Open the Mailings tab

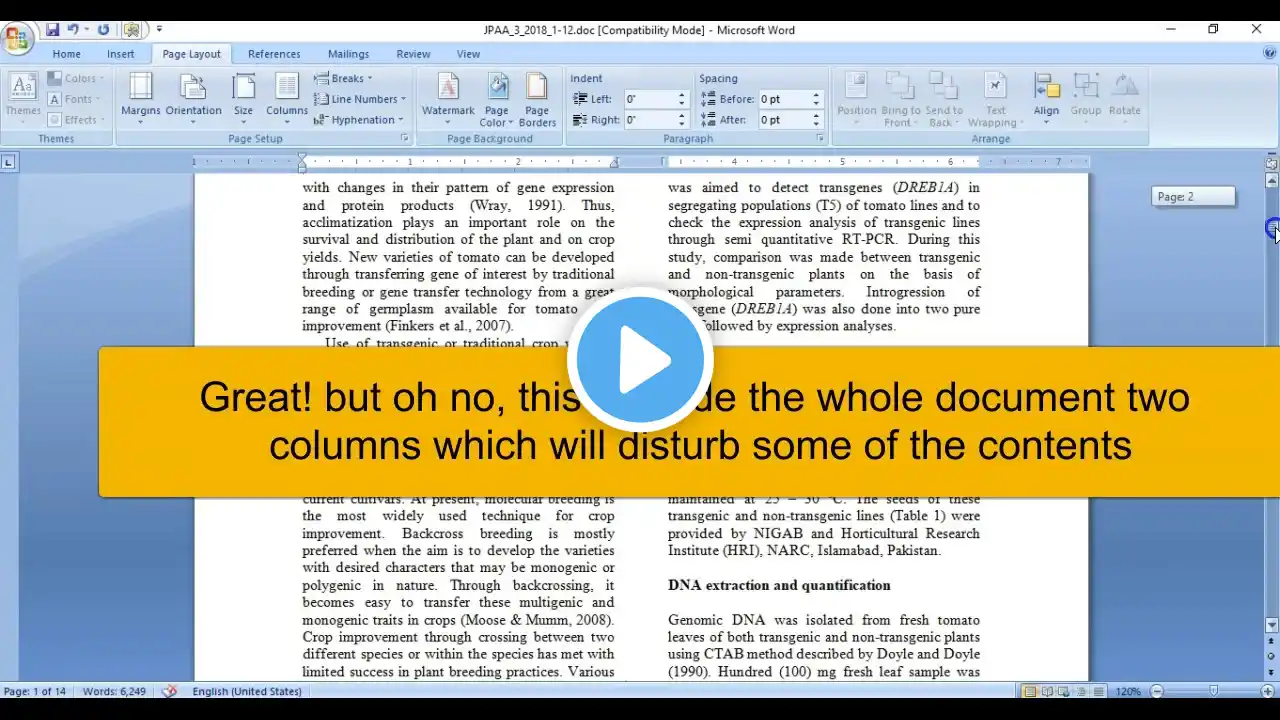348,54
